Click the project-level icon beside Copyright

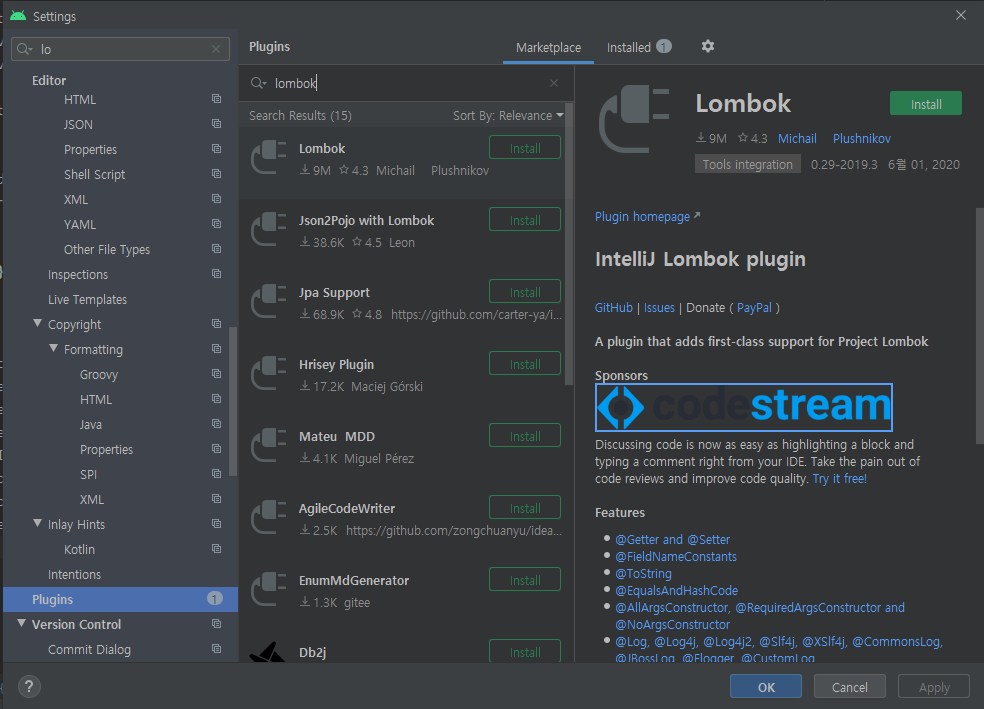(217, 324)
